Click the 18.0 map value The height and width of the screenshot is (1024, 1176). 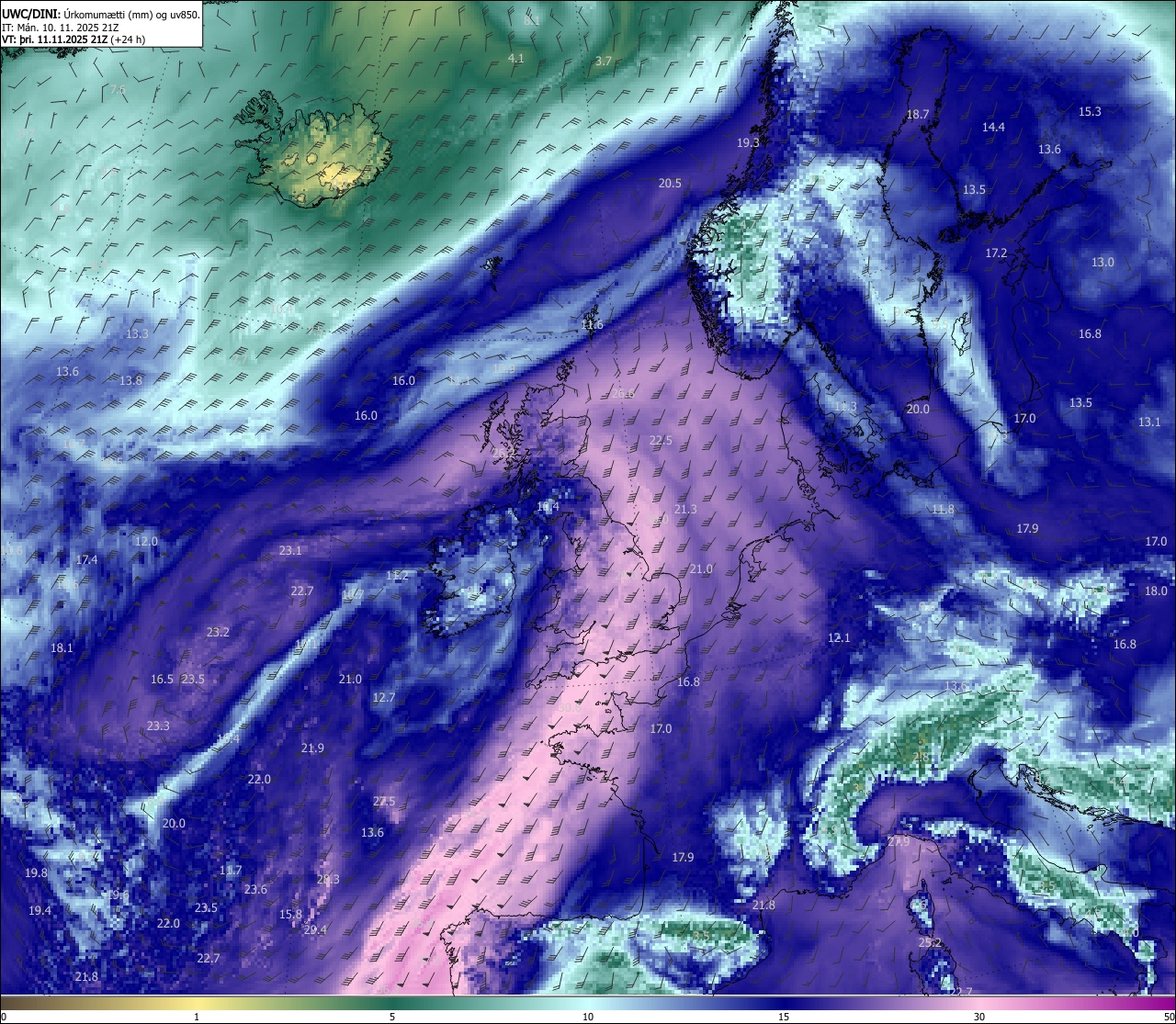1156,591
